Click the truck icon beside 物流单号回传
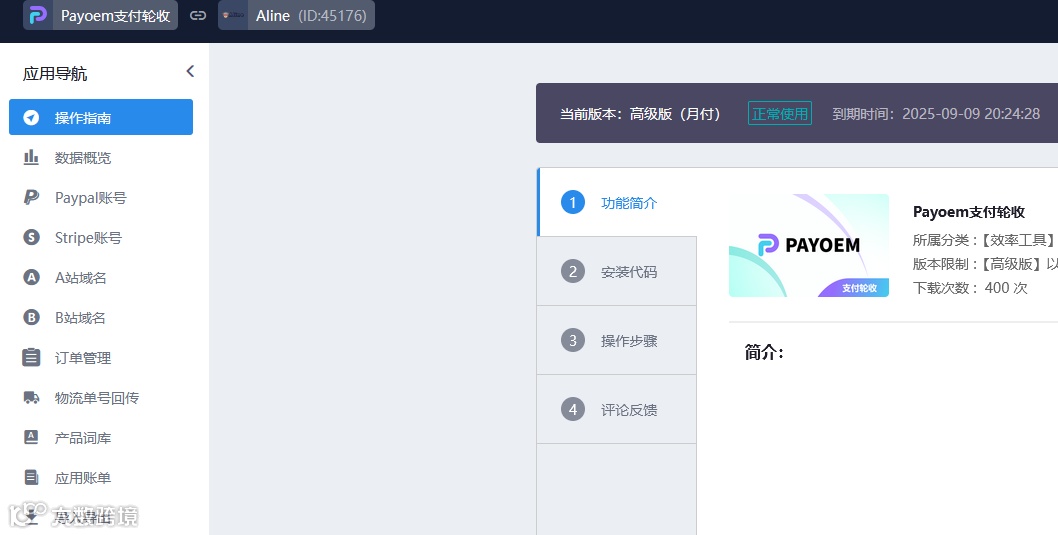Image resolution: width=1058 pixels, height=535 pixels. 31,397
